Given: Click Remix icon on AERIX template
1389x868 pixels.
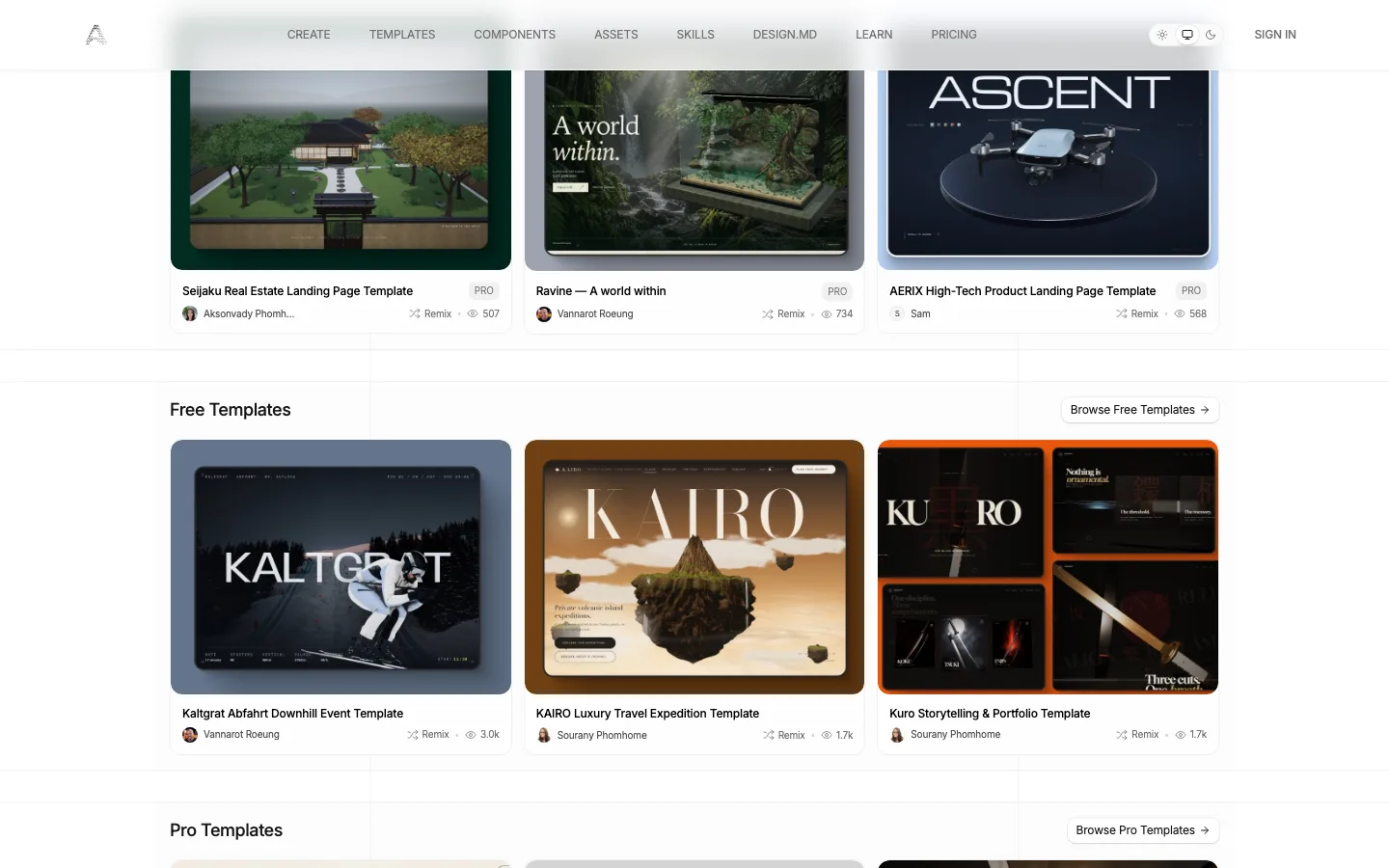Looking at the screenshot, I should [x=1122, y=314].
